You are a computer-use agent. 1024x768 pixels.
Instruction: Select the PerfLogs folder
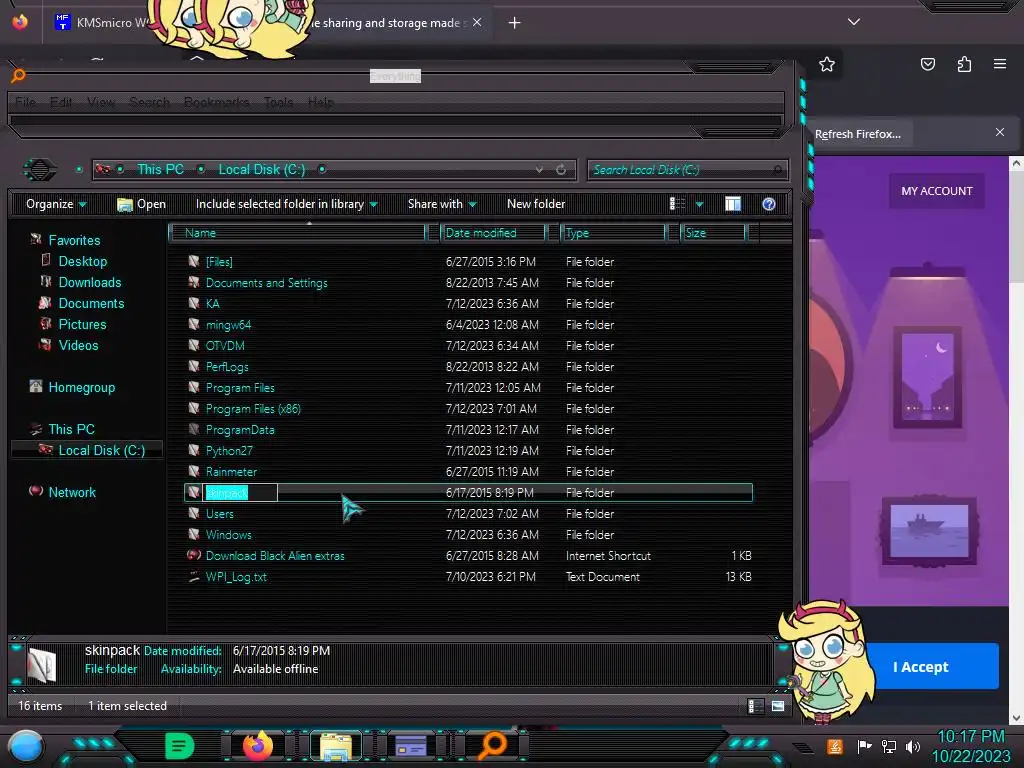coord(227,366)
